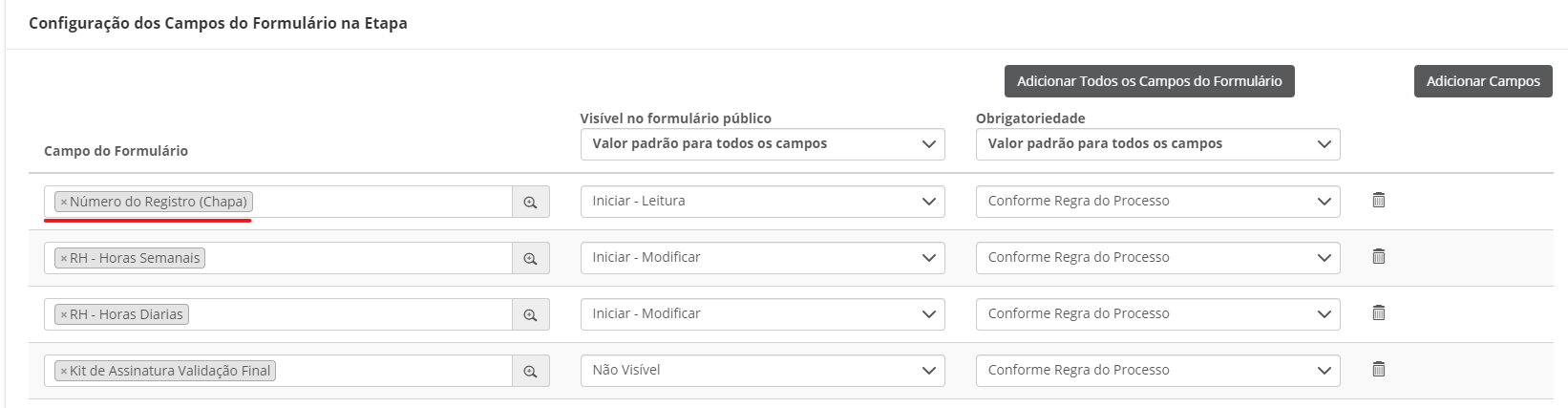Open search for Kit de Assinatura field
1568x408 pixels.
coord(530,371)
